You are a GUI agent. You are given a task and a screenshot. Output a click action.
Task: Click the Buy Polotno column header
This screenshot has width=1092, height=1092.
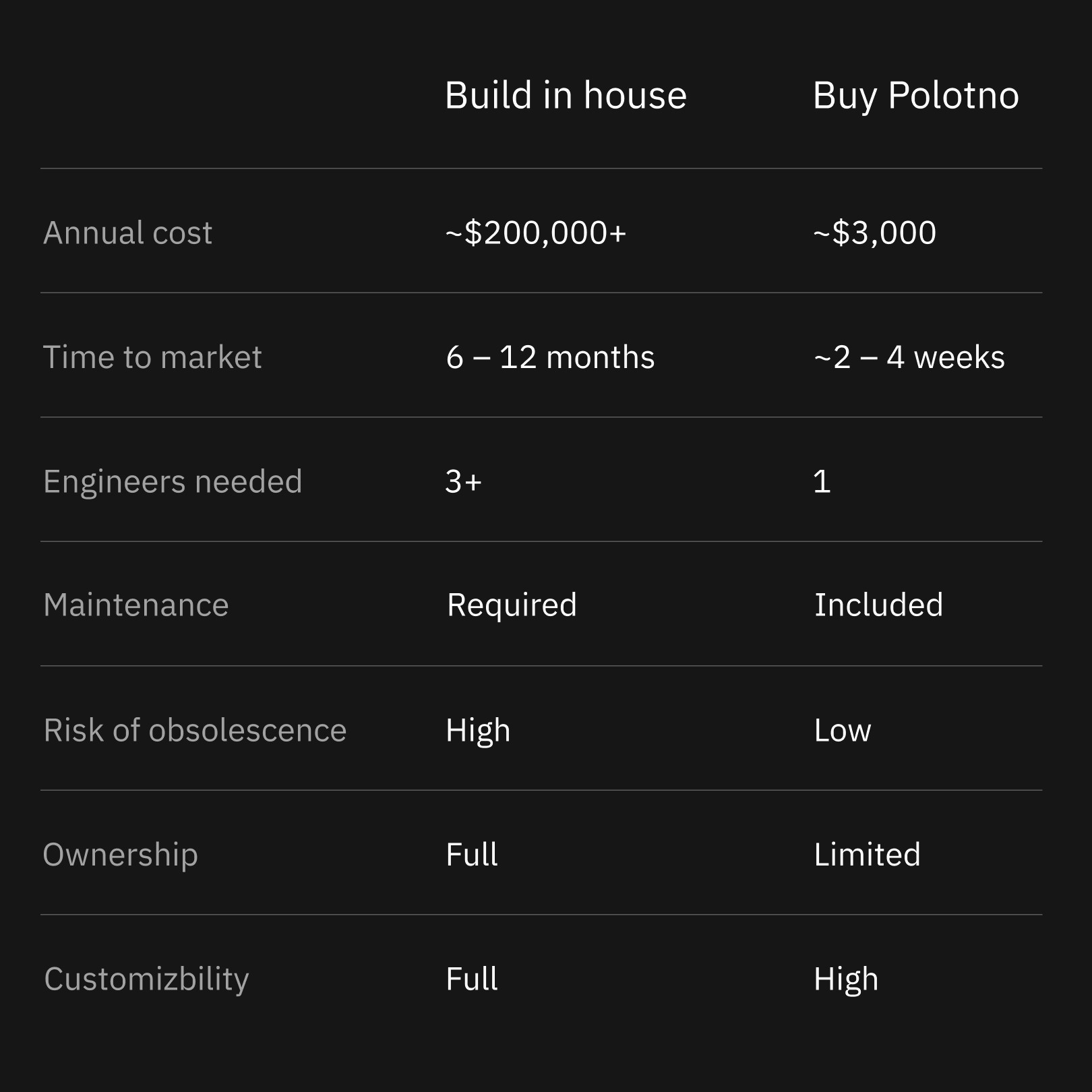pos(915,96)
